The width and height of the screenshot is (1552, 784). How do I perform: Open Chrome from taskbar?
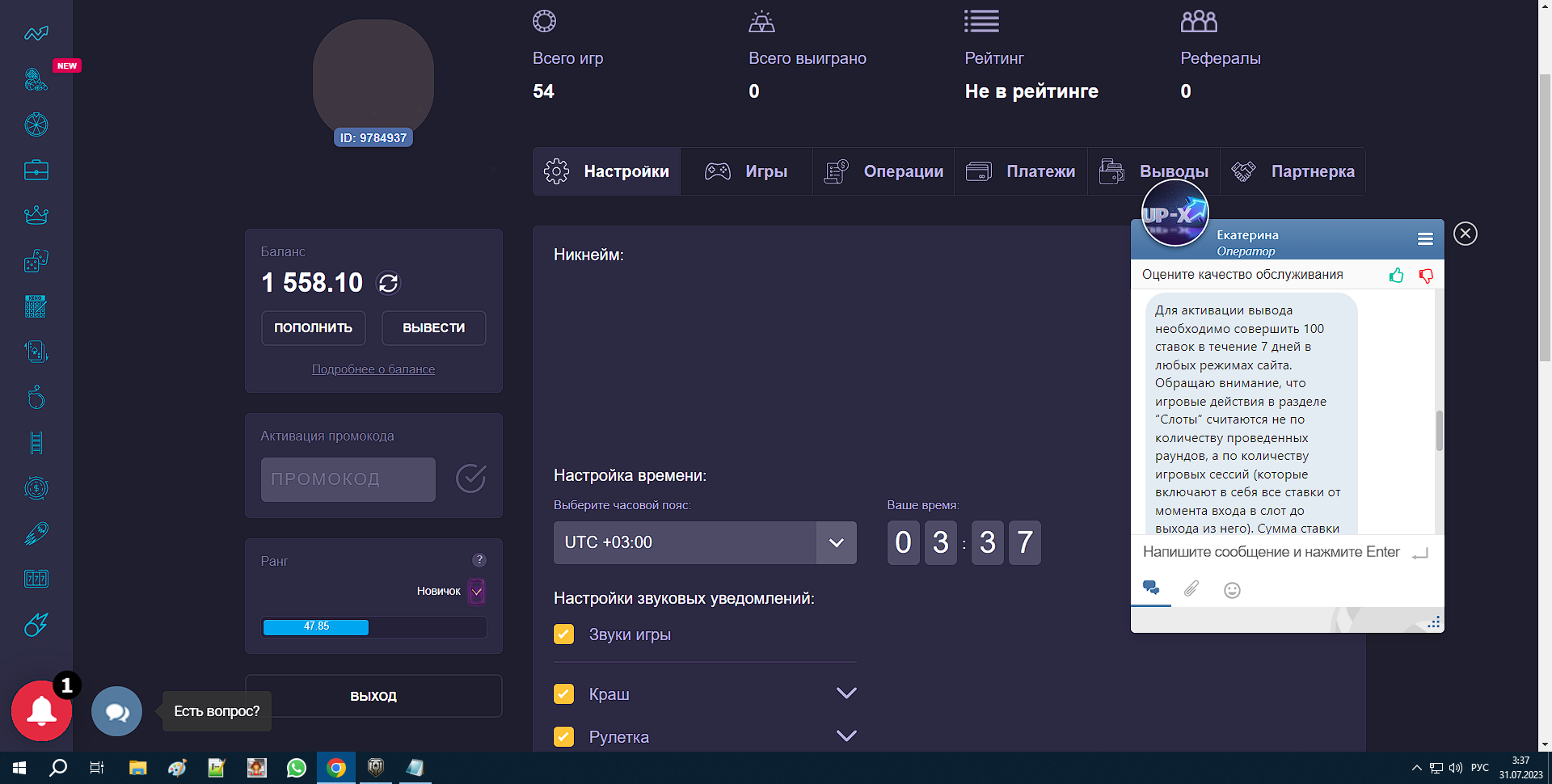click(x=336, y=768)
